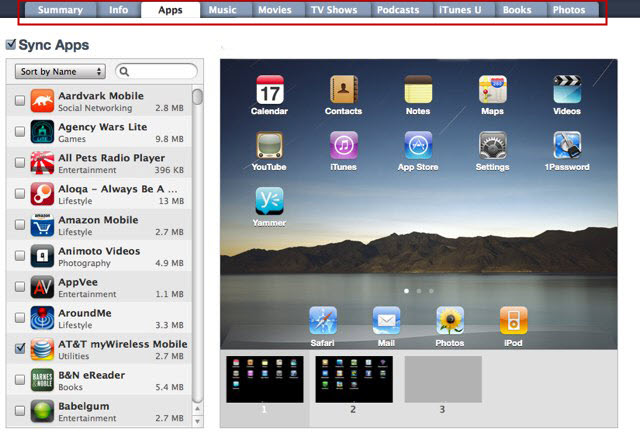Select the Settings gear icon
This screenshot has height=433, width=640.
point(493,145)
